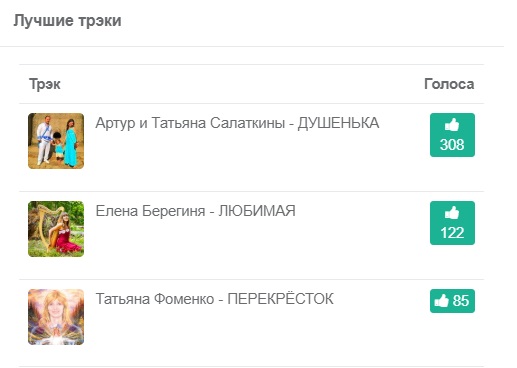
Task: Select the 122 votes number
Action: pyautogui.click(x=452, y=233)
